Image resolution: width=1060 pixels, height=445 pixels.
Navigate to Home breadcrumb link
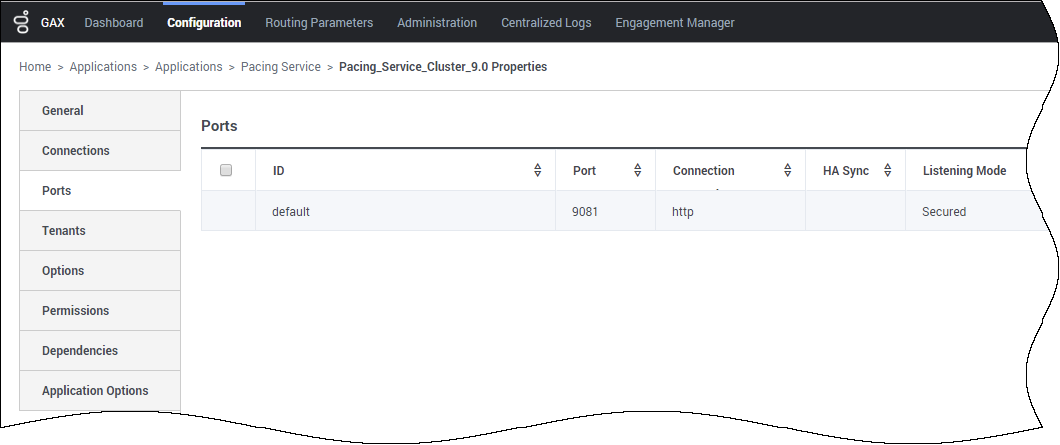35,67
